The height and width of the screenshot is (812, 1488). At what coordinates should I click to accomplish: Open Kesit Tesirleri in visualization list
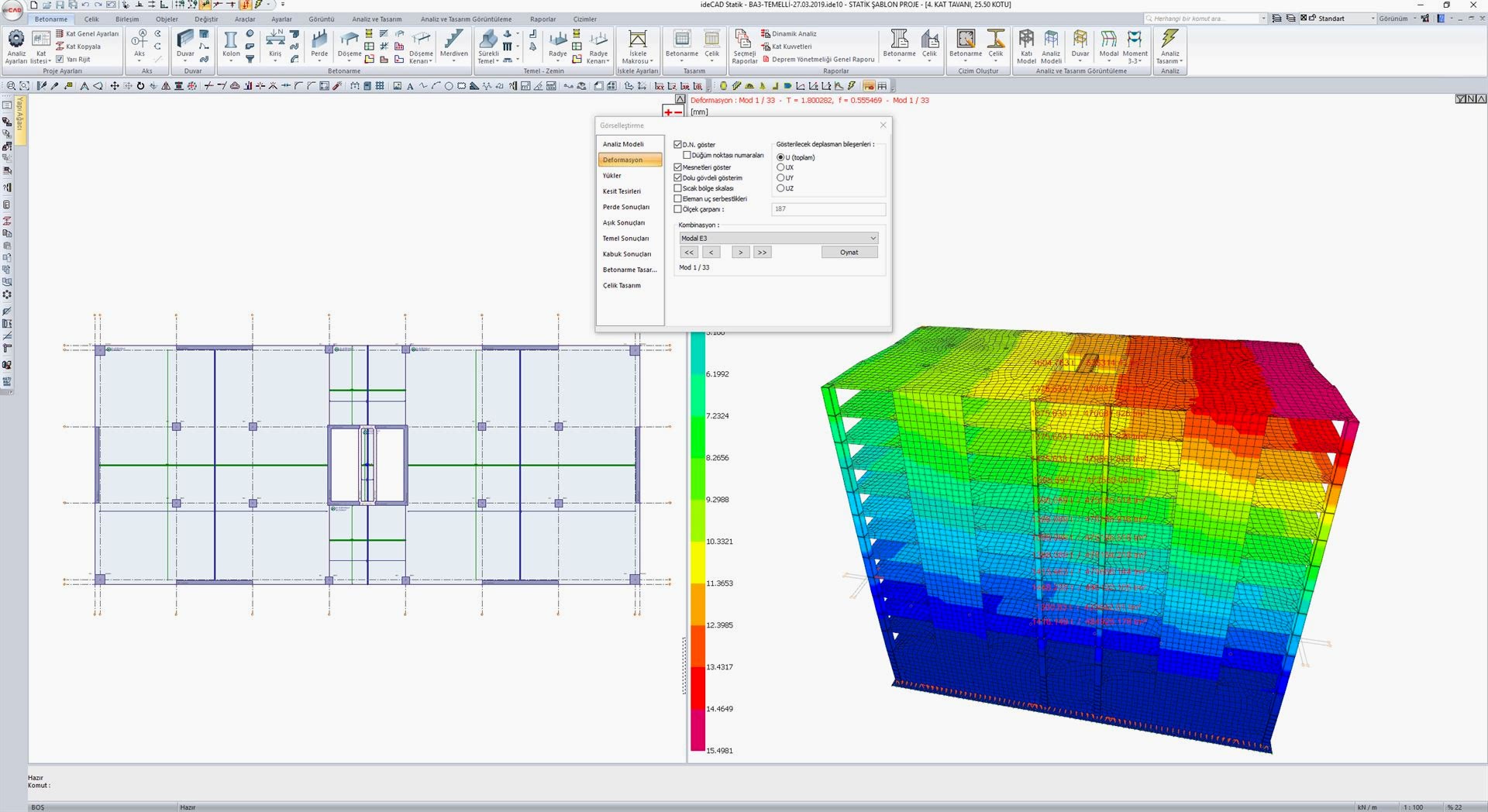[x=622, y=191]
